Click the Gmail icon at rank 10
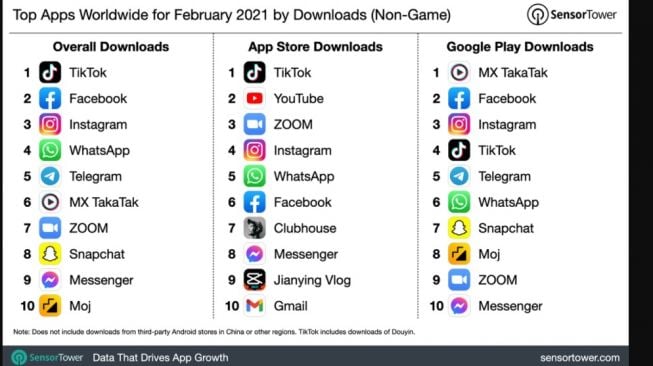This screenshot has height=366, width=653. (254, 306)
